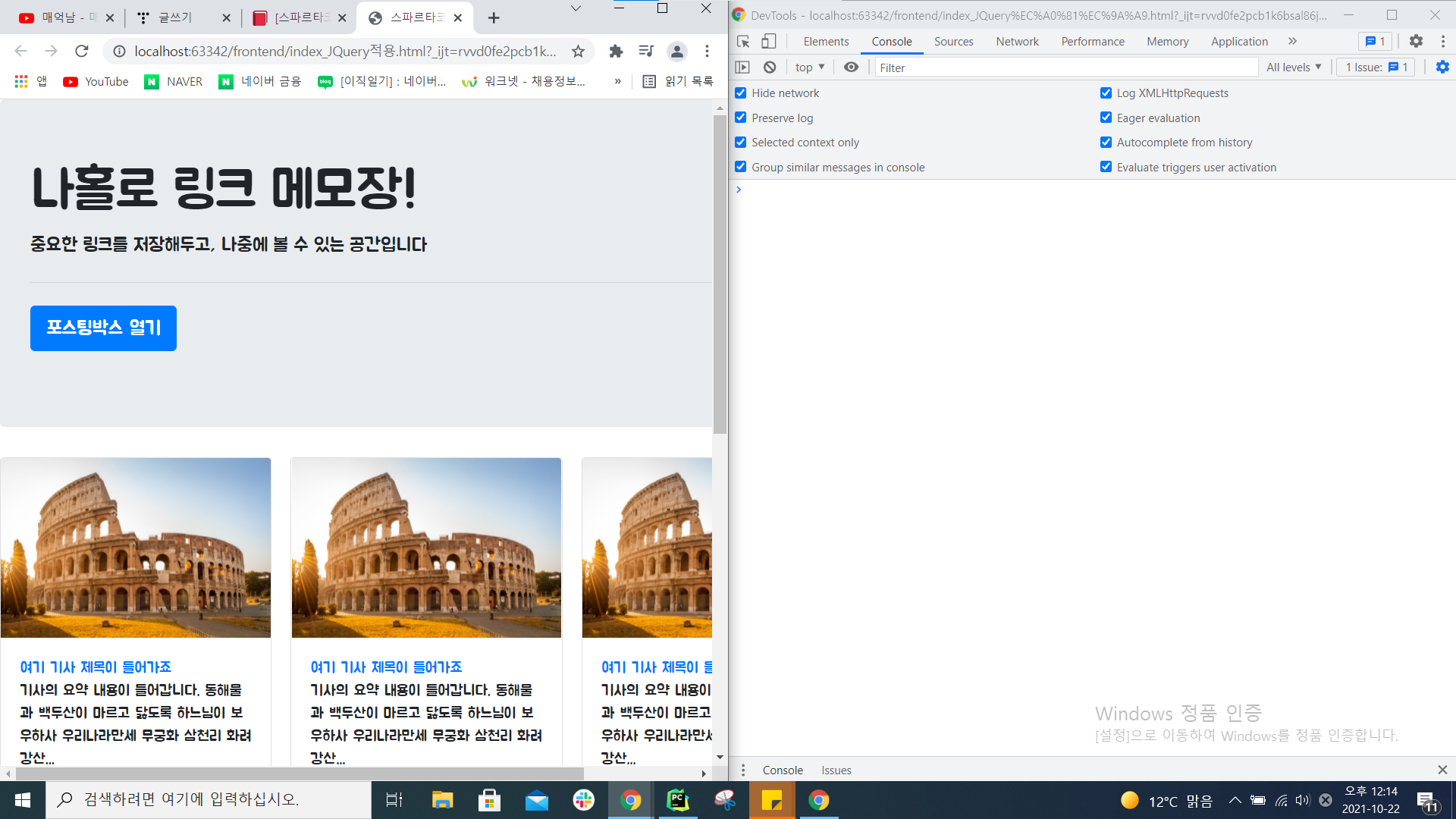Click the 포스팅박스 열기 button

[103, 328]
